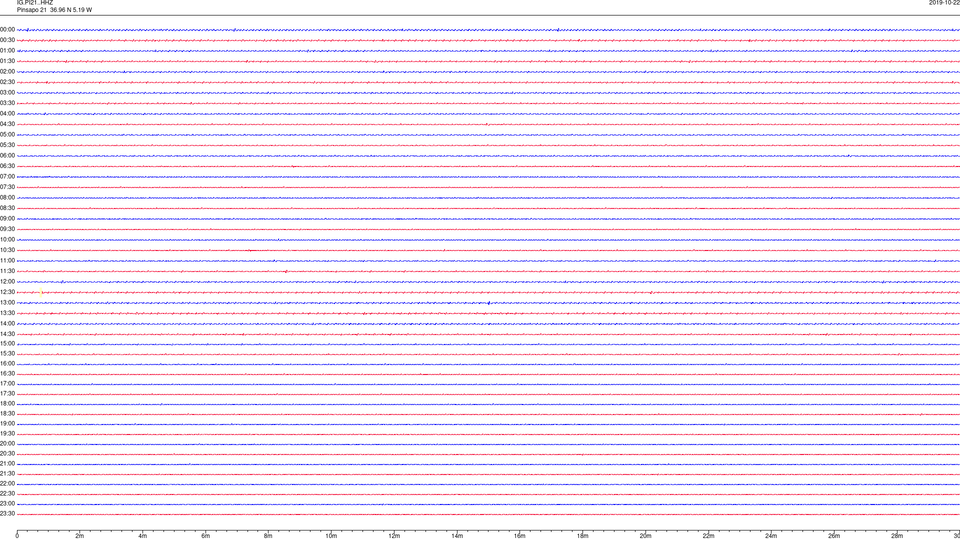Select the 23:30 trace time label
The image size is (960, 540).
pos(7,514)
